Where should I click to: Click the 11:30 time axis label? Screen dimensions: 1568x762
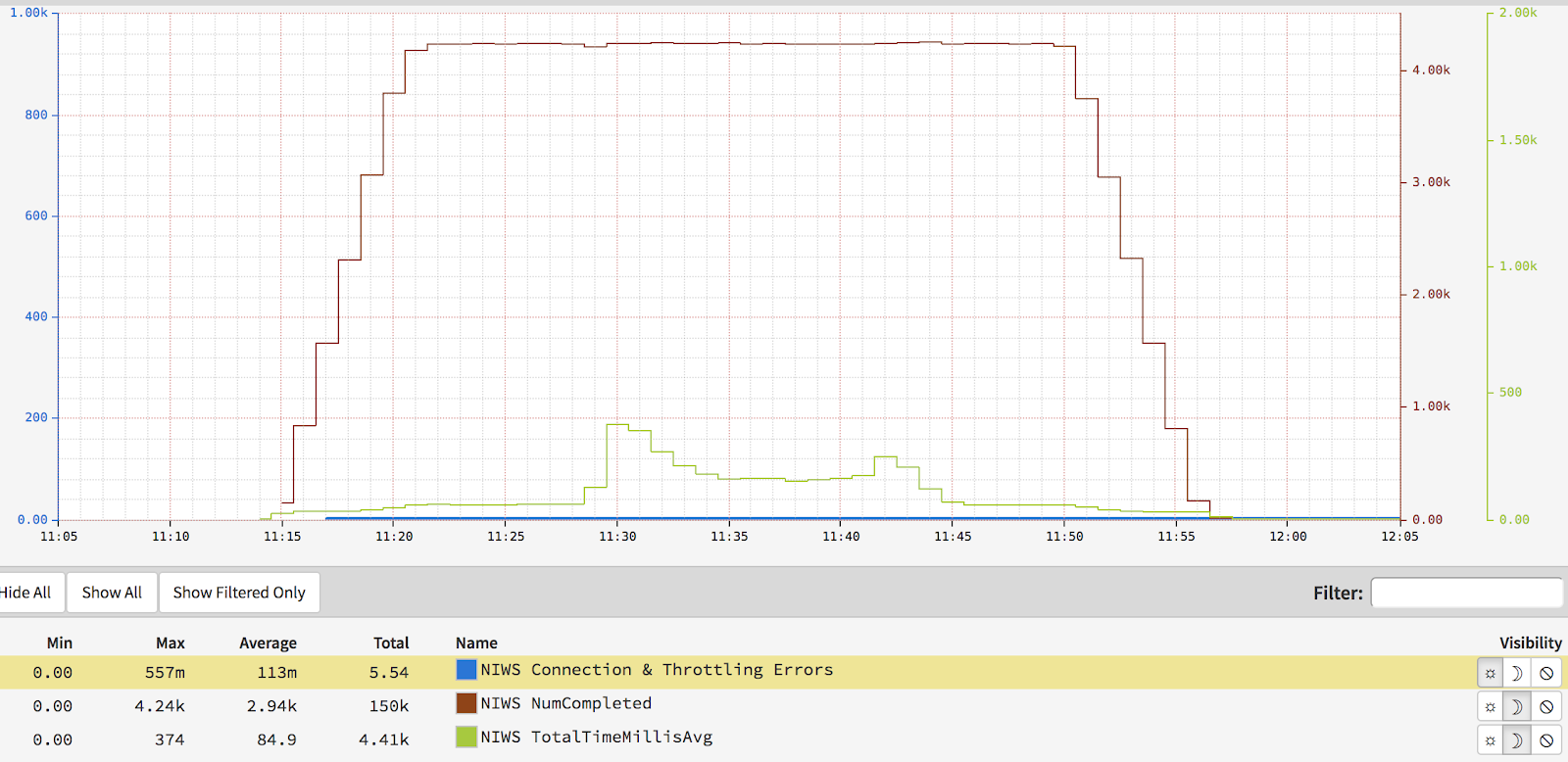coord(617,537)
